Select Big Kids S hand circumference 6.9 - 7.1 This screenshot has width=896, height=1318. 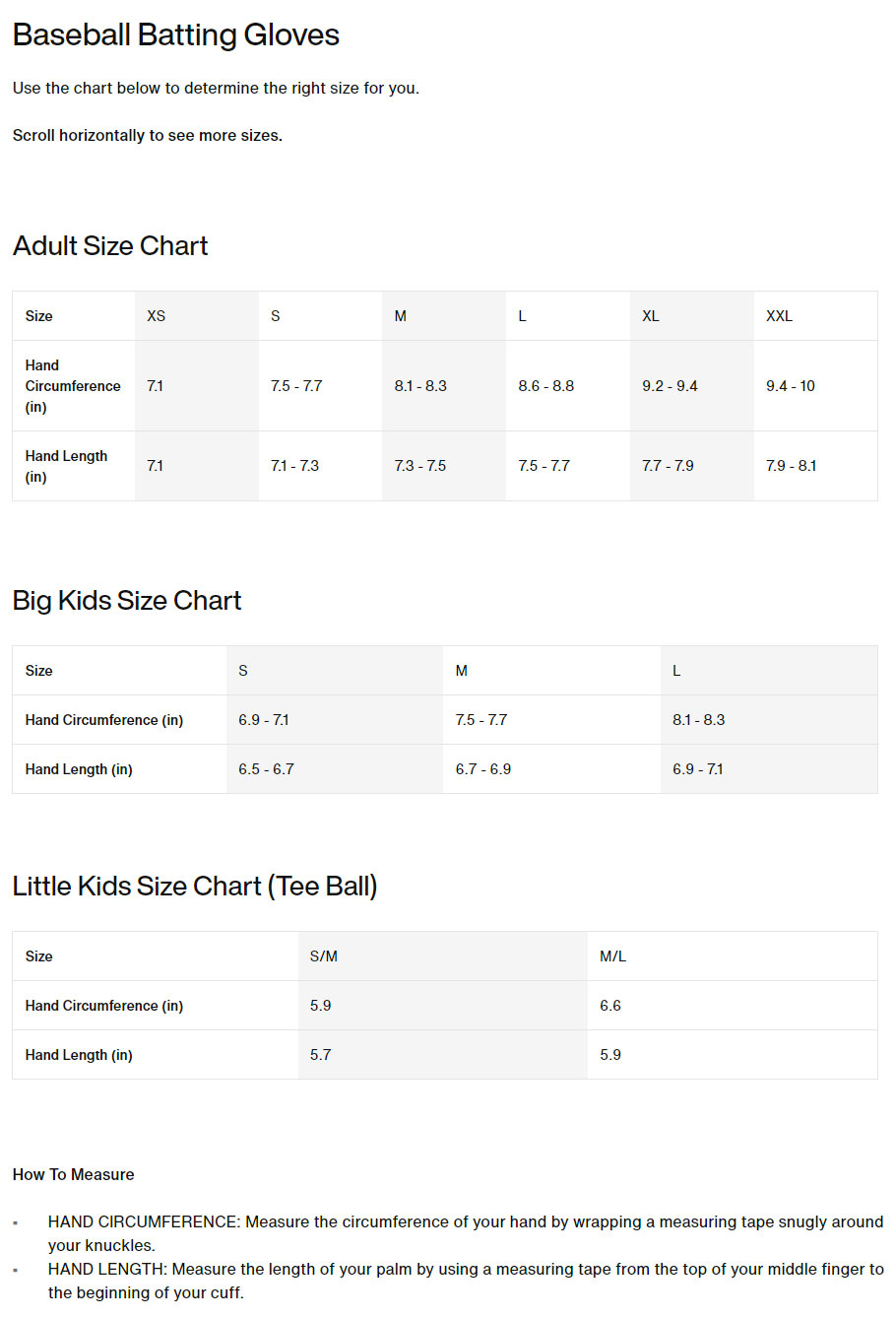click(x=264, y=720)
